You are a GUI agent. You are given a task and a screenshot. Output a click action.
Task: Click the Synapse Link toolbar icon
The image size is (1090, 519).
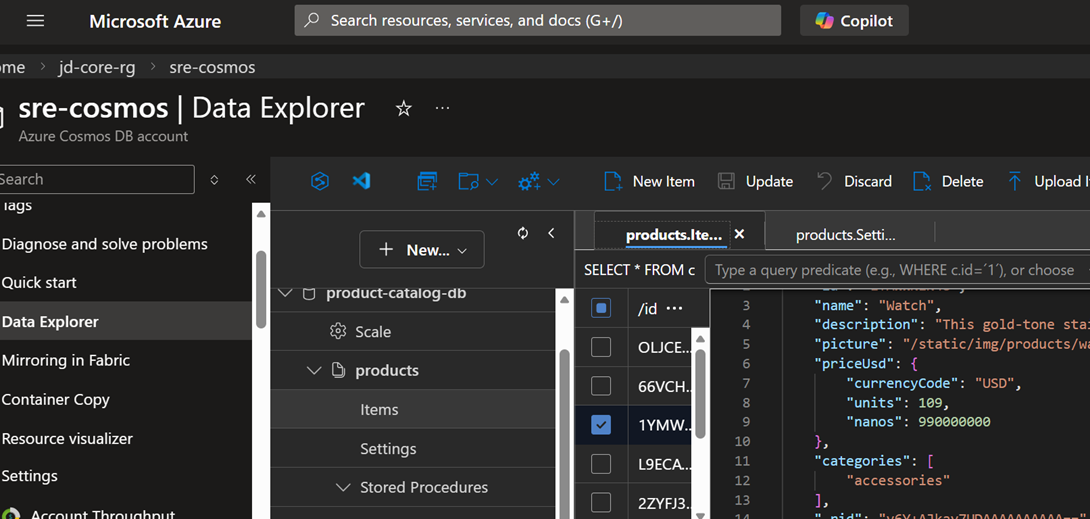point(320,181)
